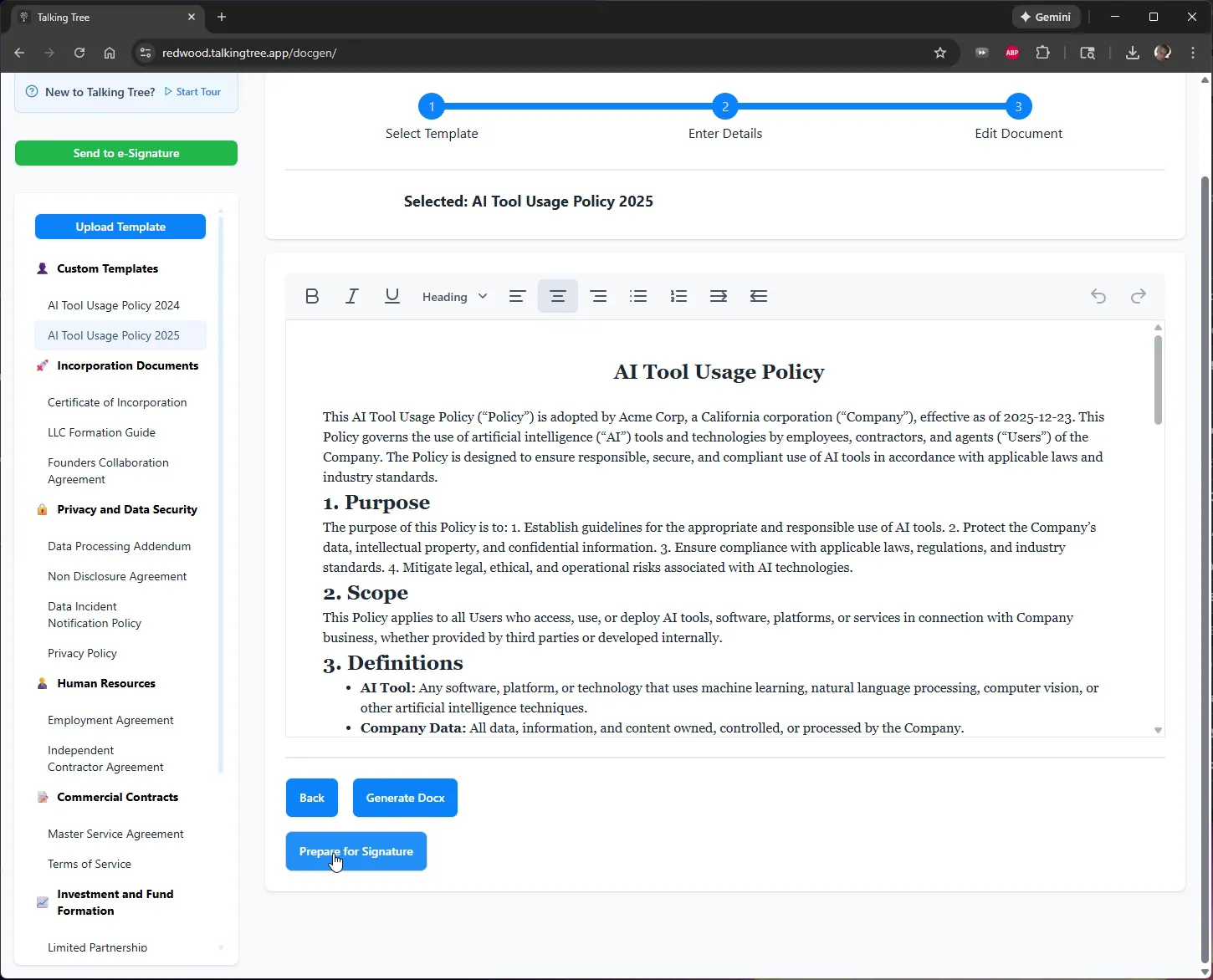
Task: Click the editor scroll down arrow
Action: [1158, 730]
